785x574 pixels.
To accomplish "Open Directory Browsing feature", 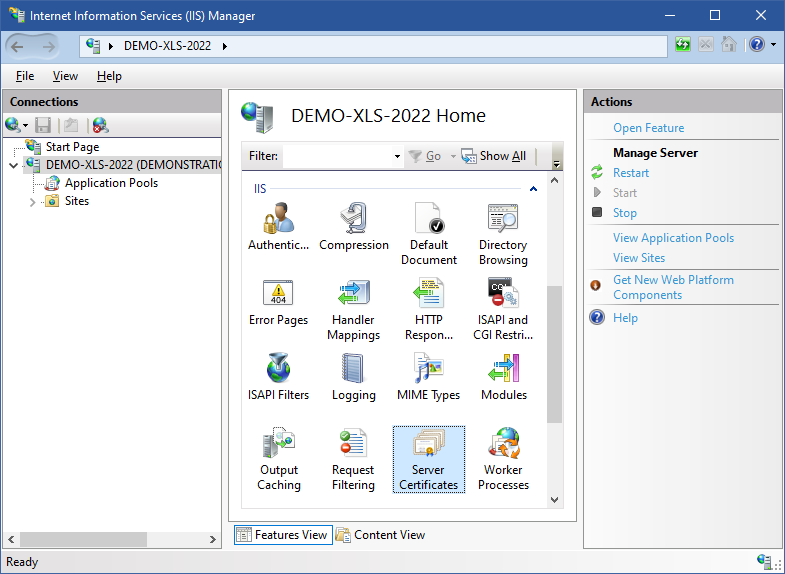I will coord(503,233).
